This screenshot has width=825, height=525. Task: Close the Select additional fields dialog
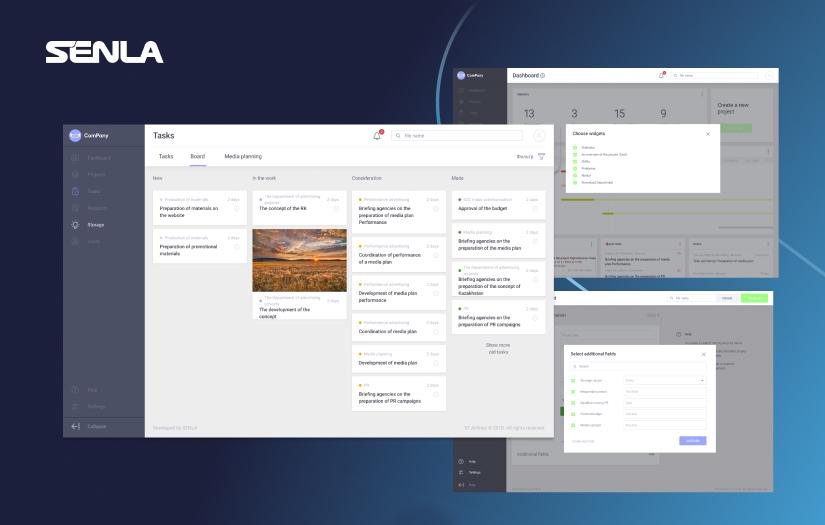click(x=703, y=354)
